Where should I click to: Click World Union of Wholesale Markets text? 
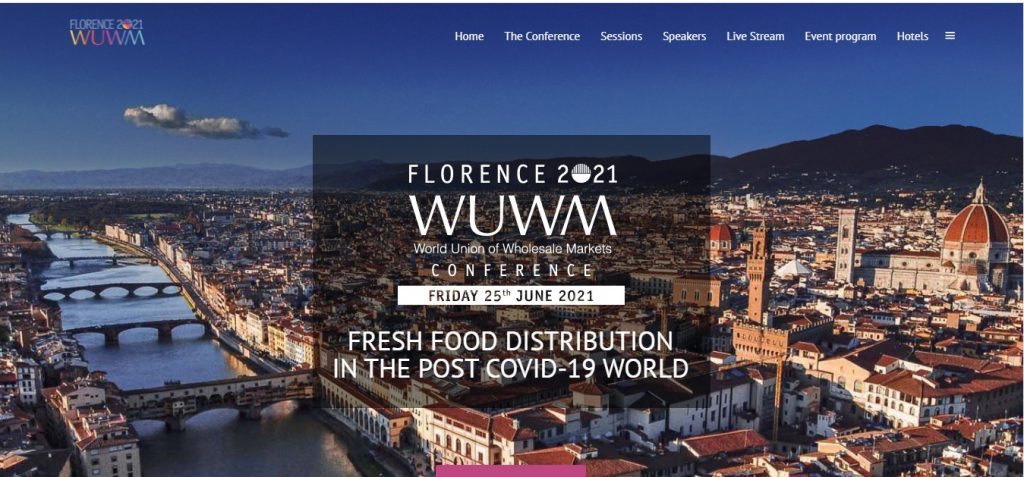click(512, 249)
